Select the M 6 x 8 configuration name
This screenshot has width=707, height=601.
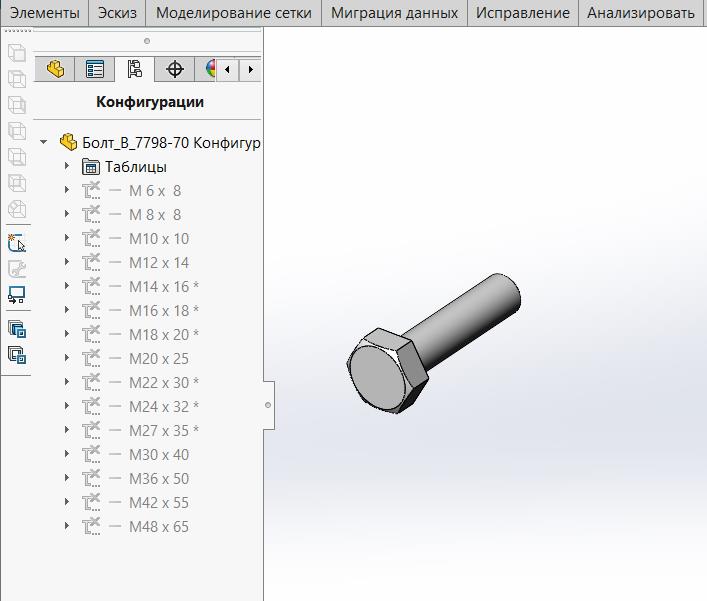coord(155,191)
